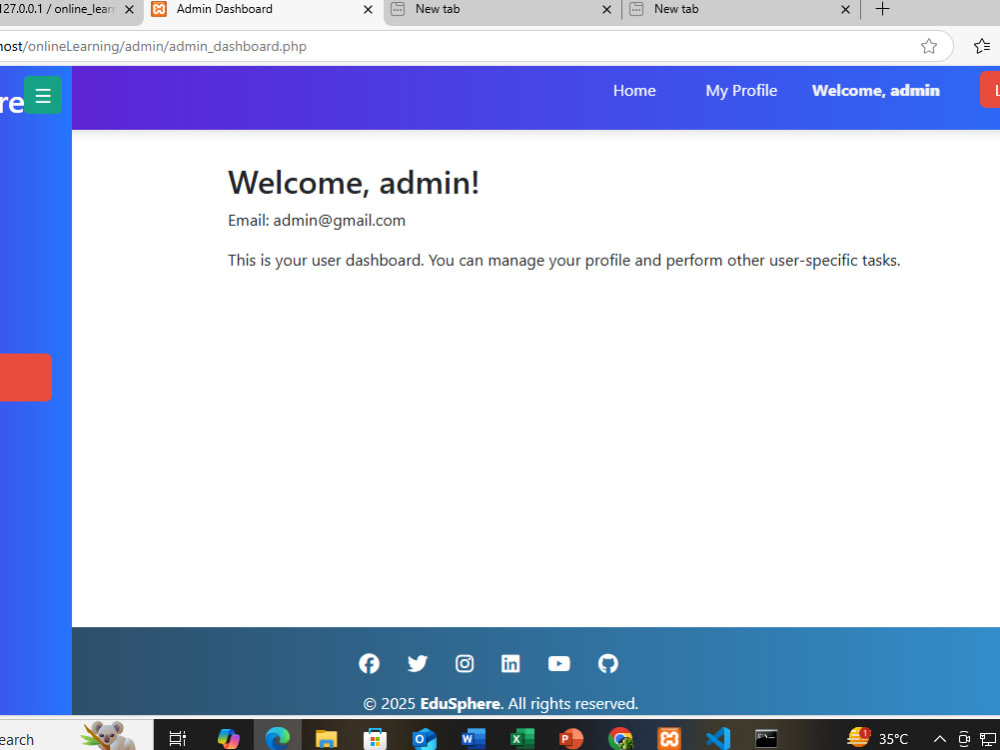Image resolution: width=1000 pixels, height=750 pixels.
Task: Launch Copilot from the taskbar
Action: [x=228, y=739]
